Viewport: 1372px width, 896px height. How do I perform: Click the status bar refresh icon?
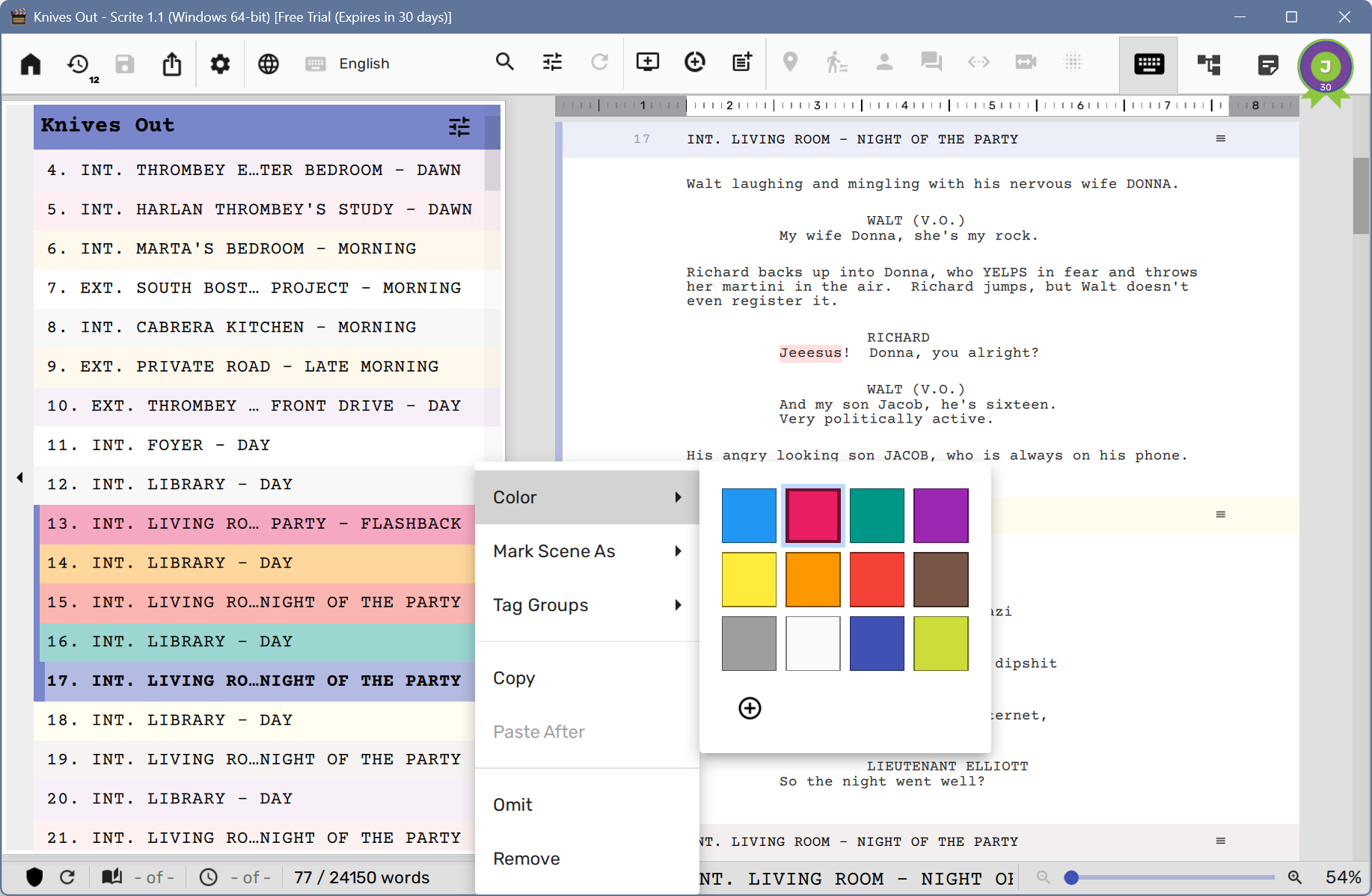(x=67, y=877)
